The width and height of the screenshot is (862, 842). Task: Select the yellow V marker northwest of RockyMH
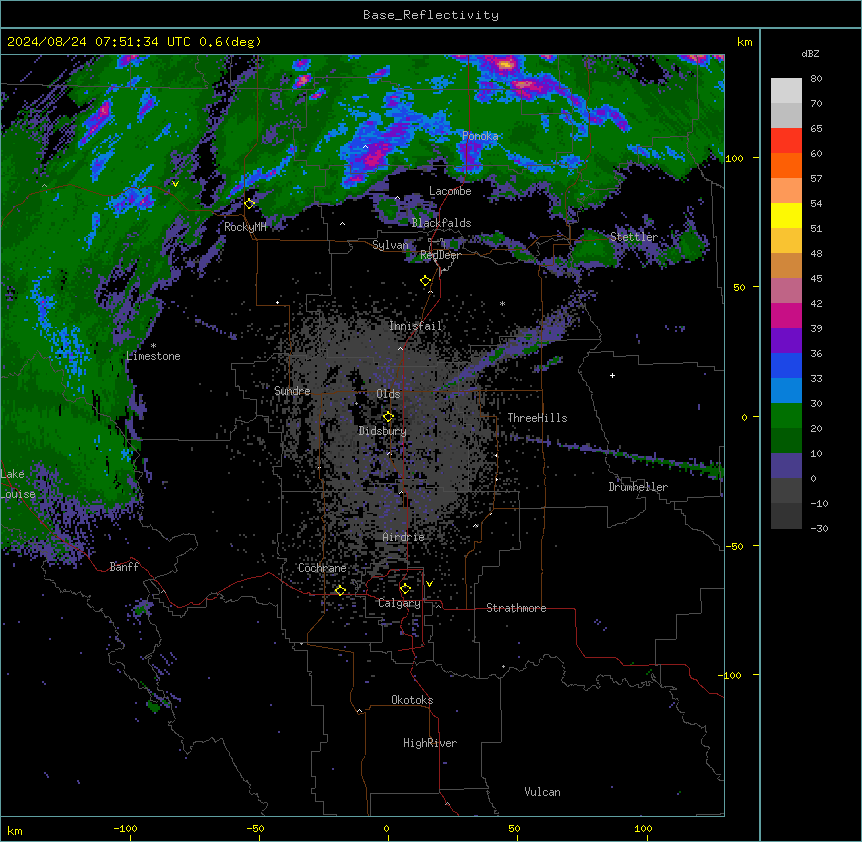[175, 184]
